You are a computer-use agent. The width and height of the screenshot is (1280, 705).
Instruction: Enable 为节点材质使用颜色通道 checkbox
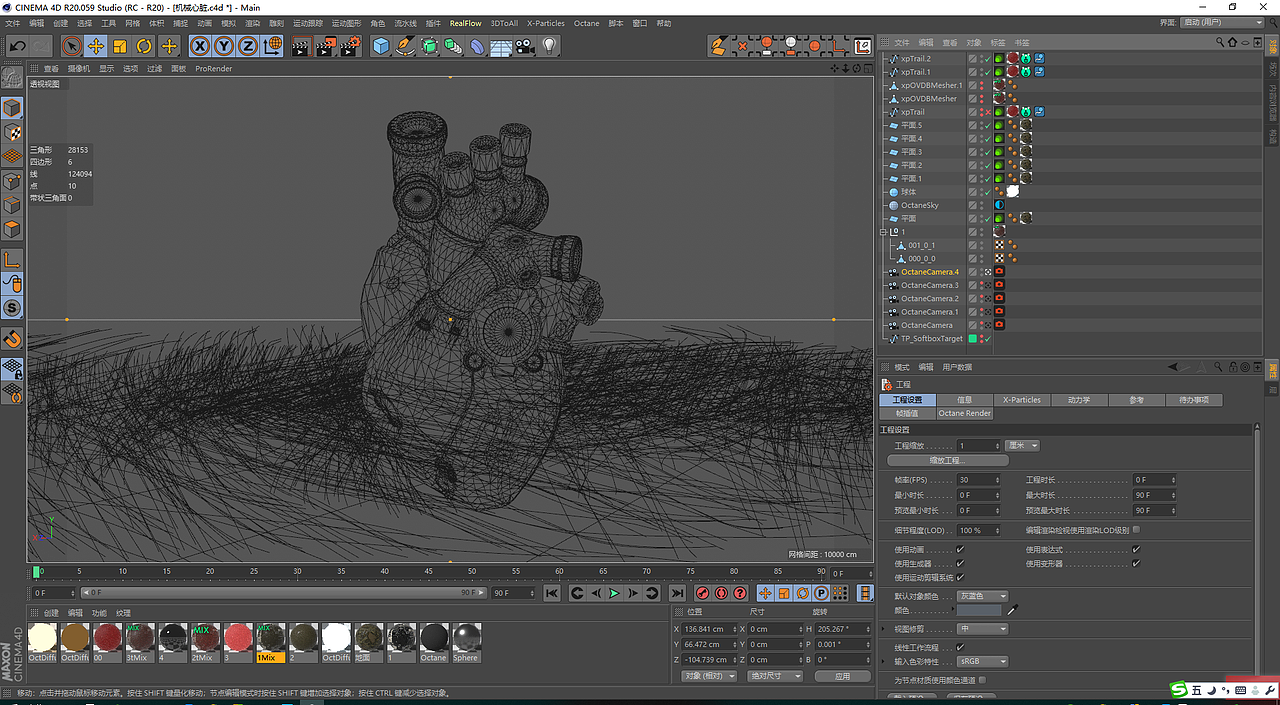click(x=983, y=680)
